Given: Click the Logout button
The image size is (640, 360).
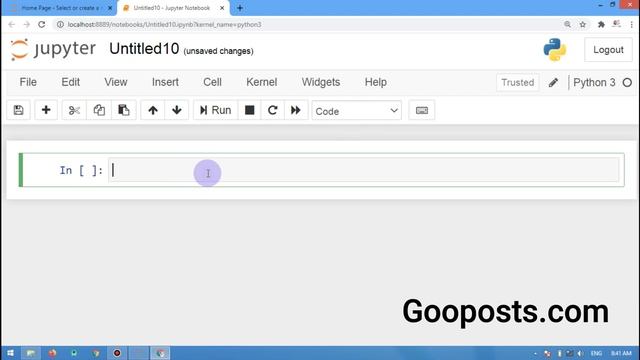Looking at the screenshot, I should (608, 50).
